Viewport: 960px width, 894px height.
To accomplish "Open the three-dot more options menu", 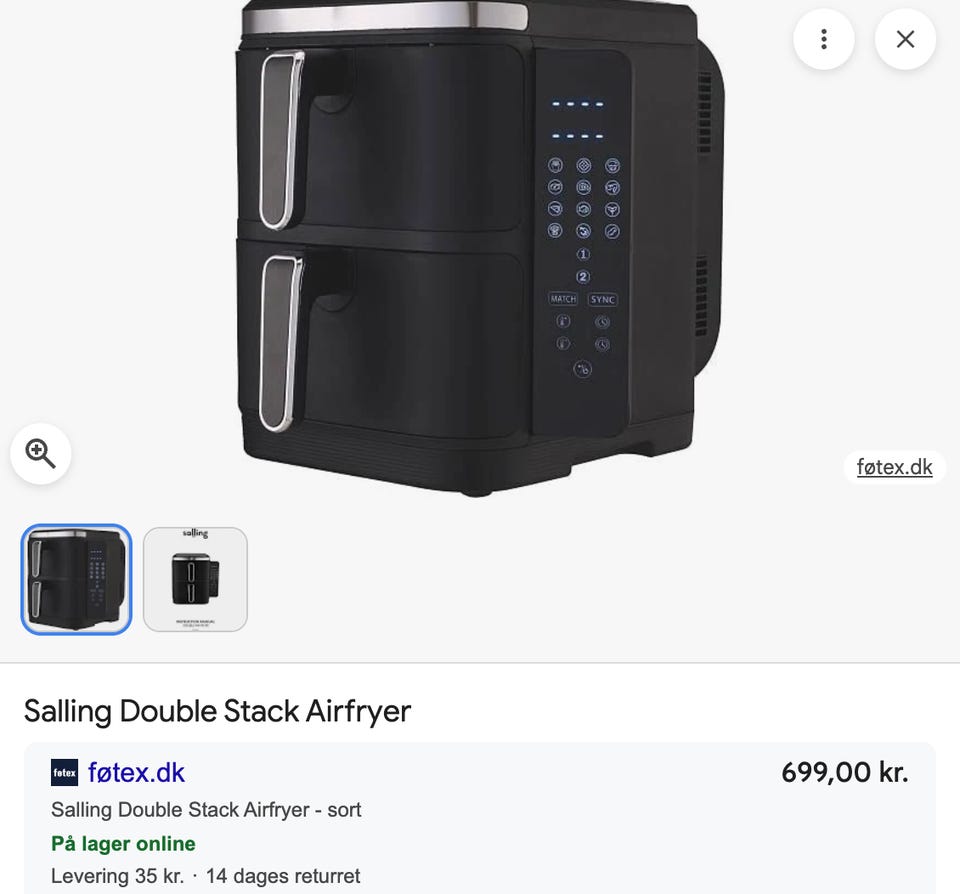I will pos(824,39).
